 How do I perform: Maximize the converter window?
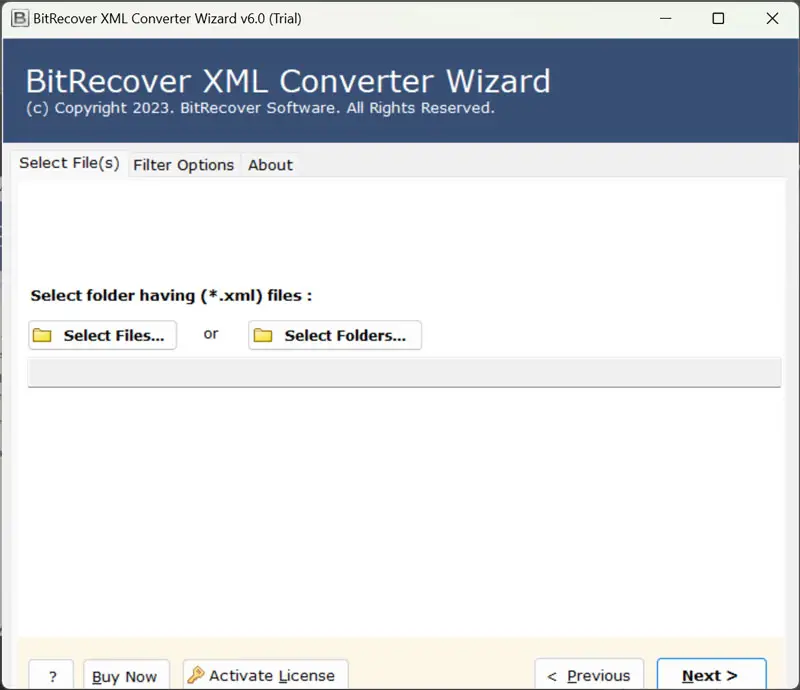tap(717, 18)
